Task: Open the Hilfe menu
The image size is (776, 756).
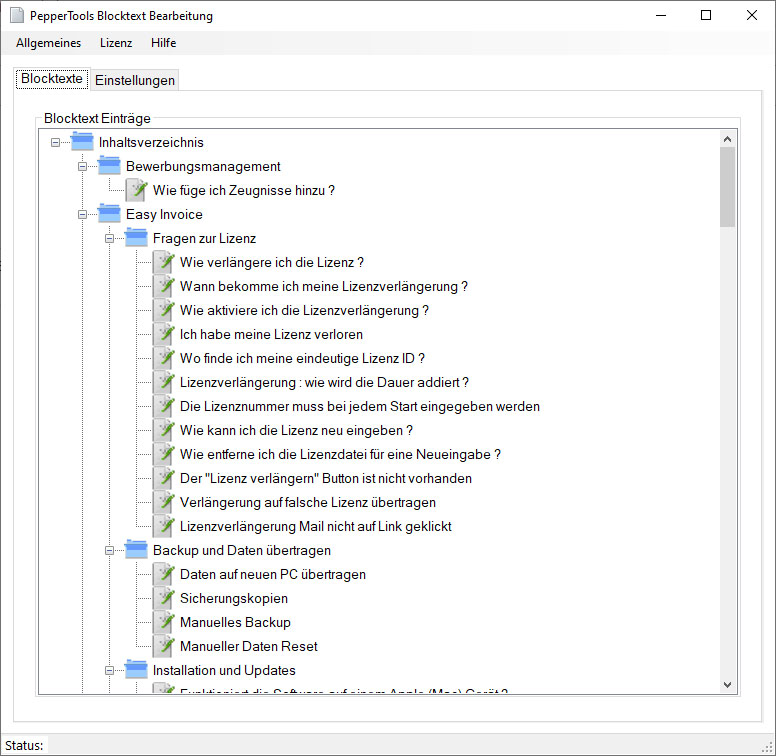Action: (163, 43)
